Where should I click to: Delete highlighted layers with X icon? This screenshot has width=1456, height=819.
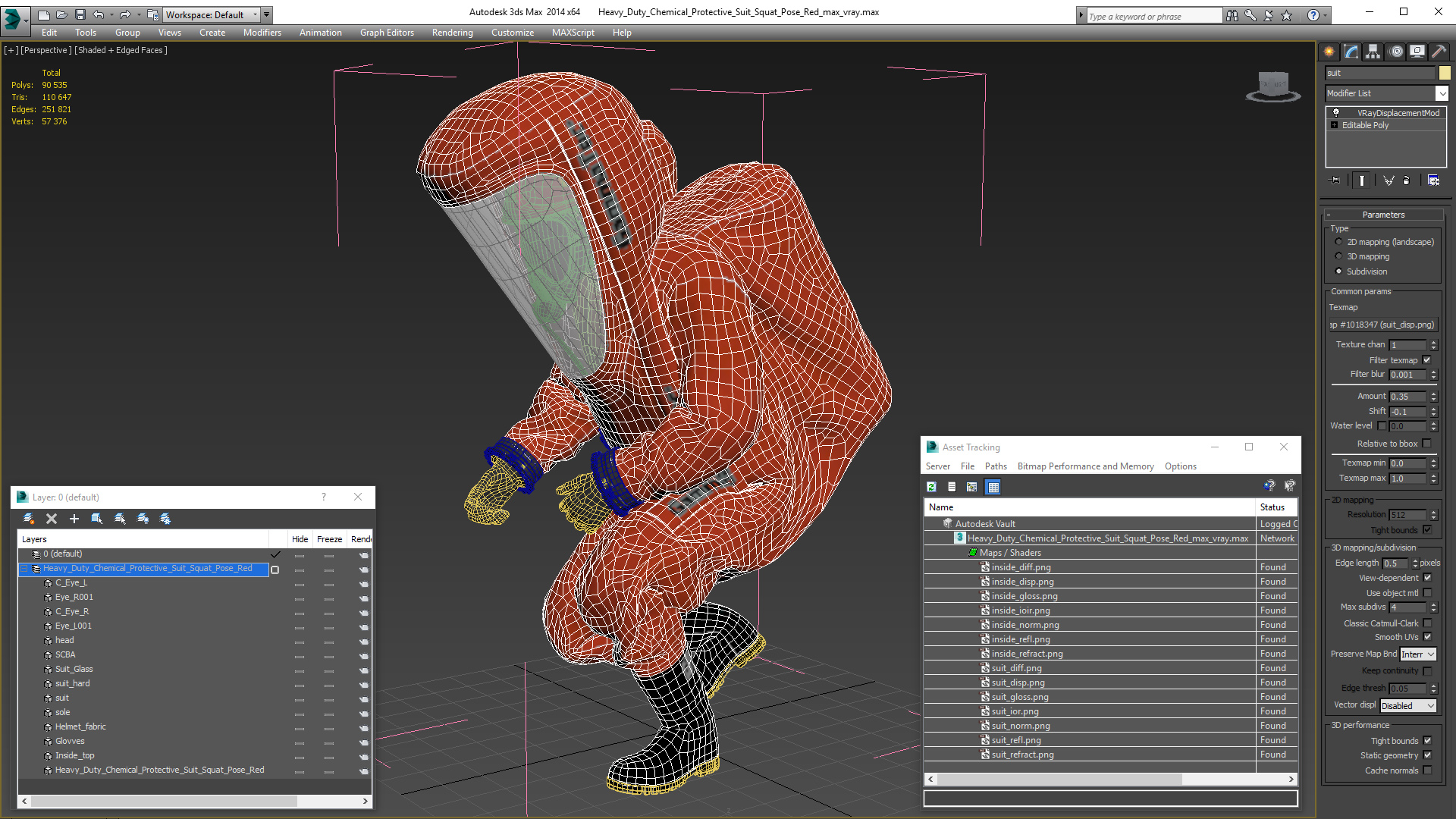tap(52, 519)
